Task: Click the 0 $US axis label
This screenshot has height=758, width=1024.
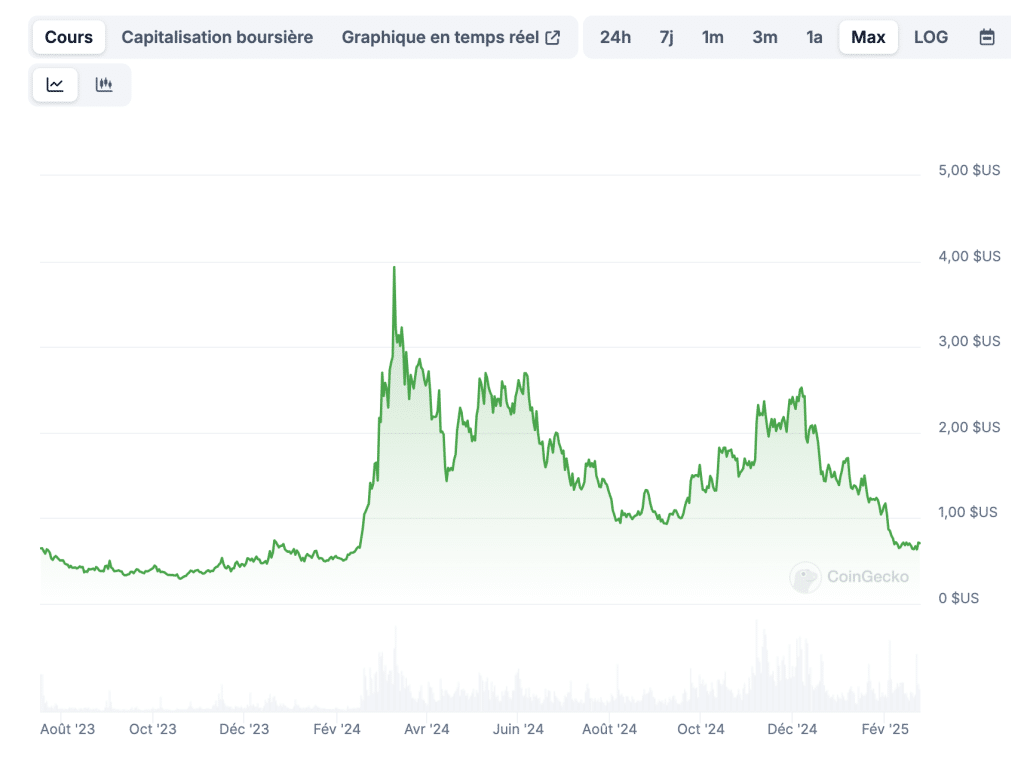Action: pos(959,598)
